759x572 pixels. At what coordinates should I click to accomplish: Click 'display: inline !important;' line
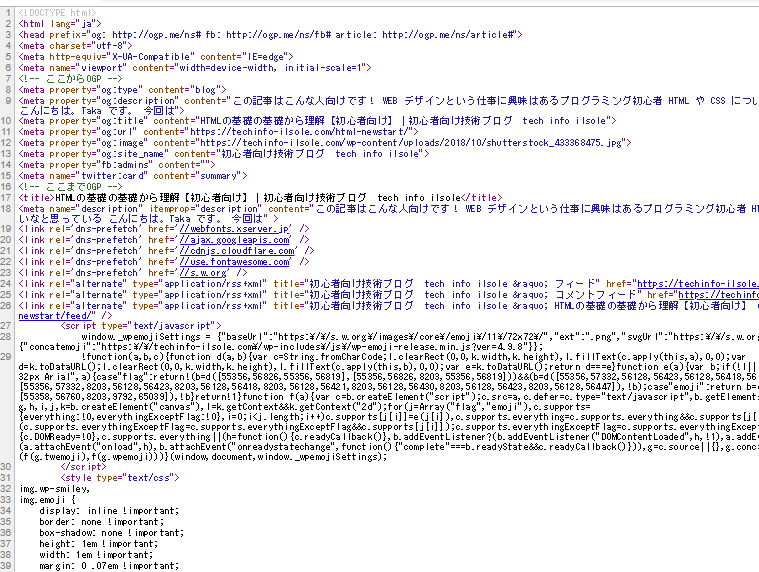[109, 511]
